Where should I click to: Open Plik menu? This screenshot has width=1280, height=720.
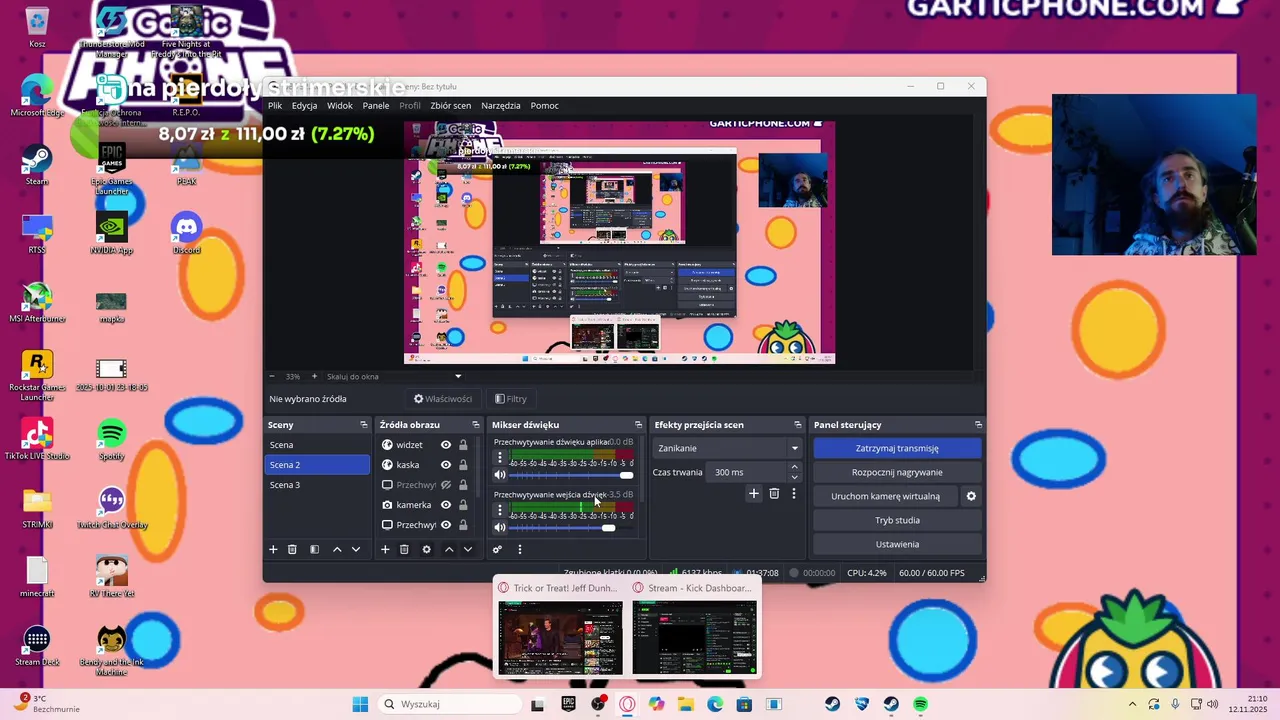pos(274,105)
